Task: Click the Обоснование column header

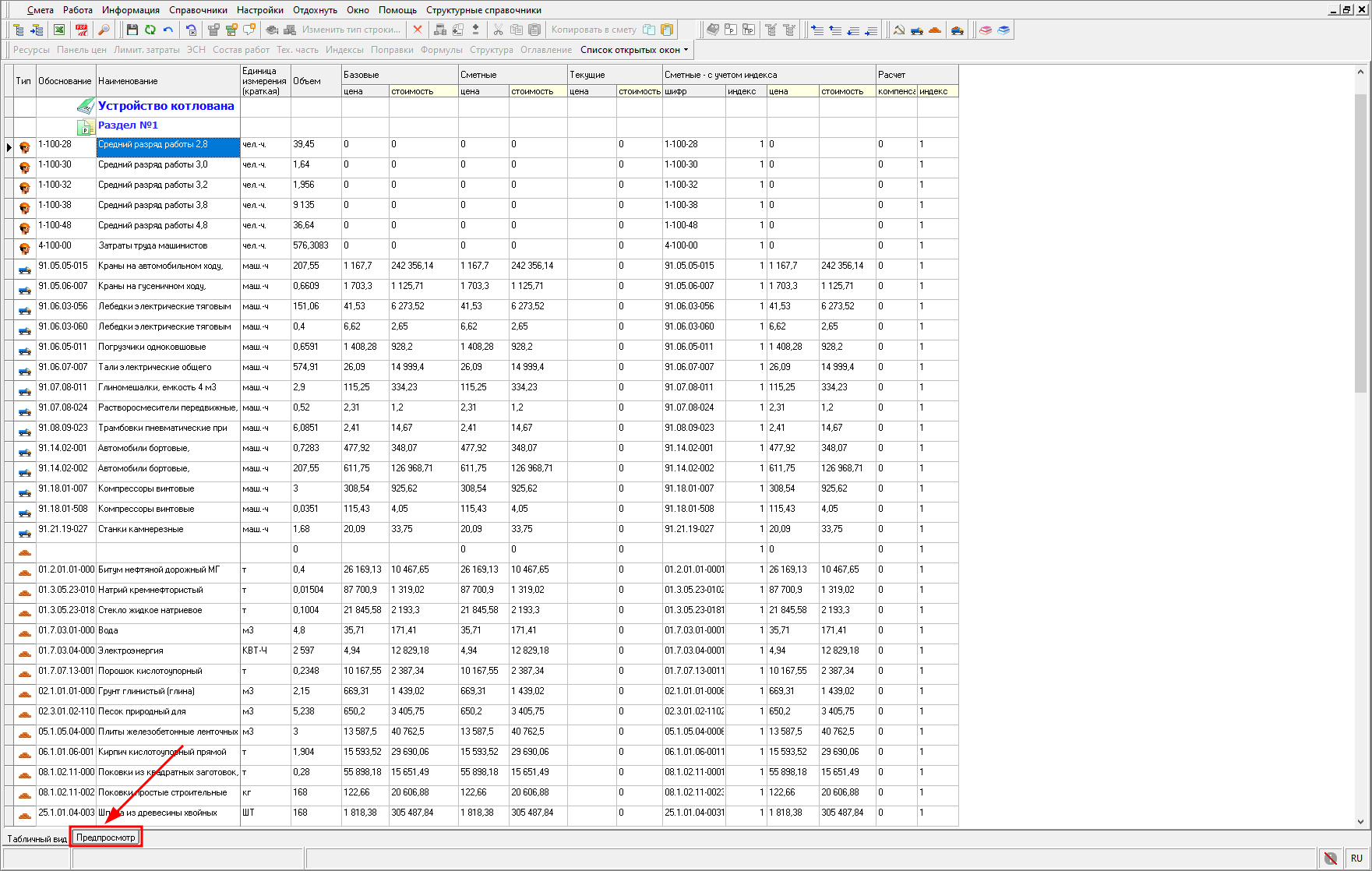Action: point(65,81)
